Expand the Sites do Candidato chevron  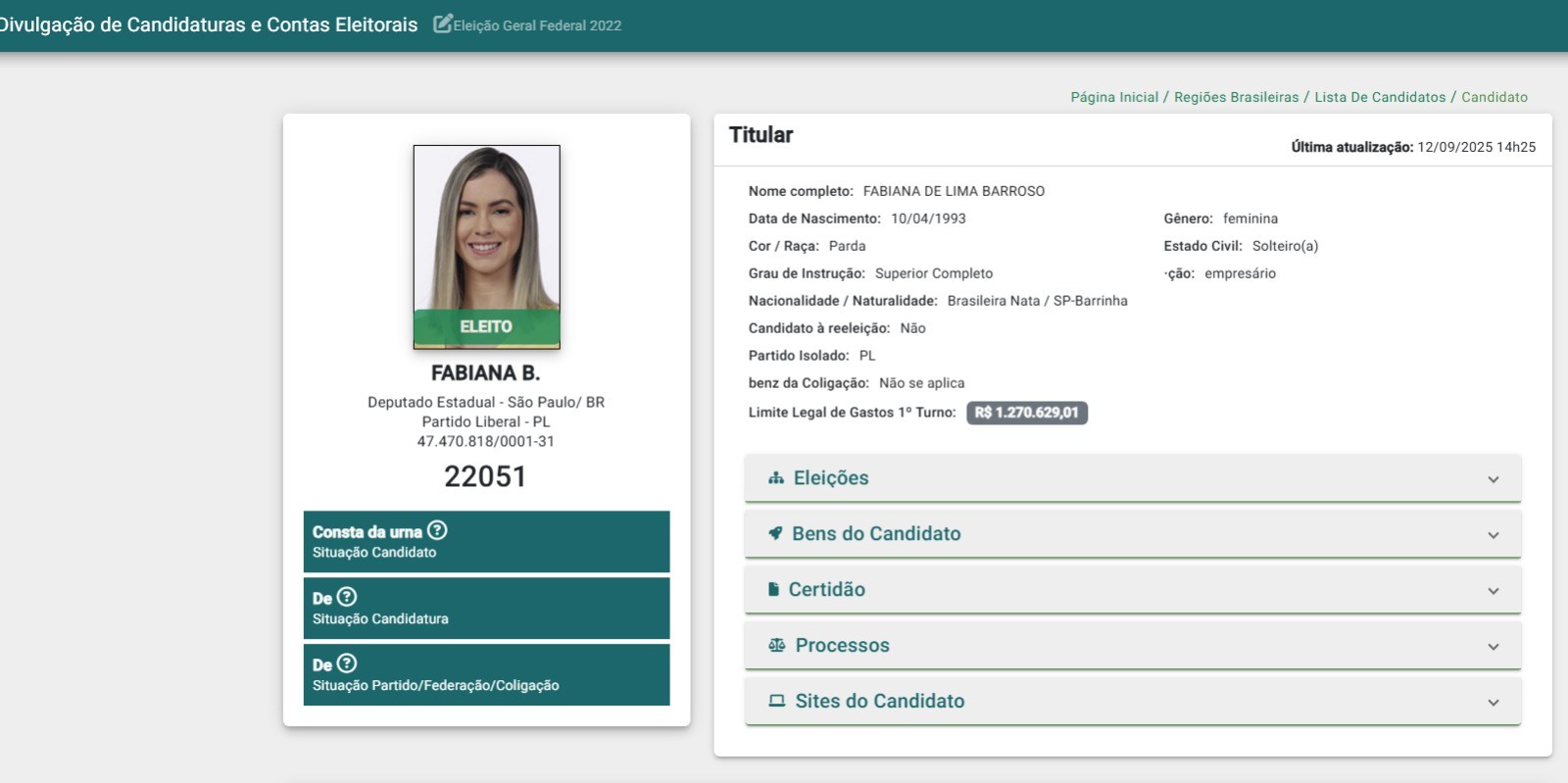pyautogui.click(x=1494, y=703)
